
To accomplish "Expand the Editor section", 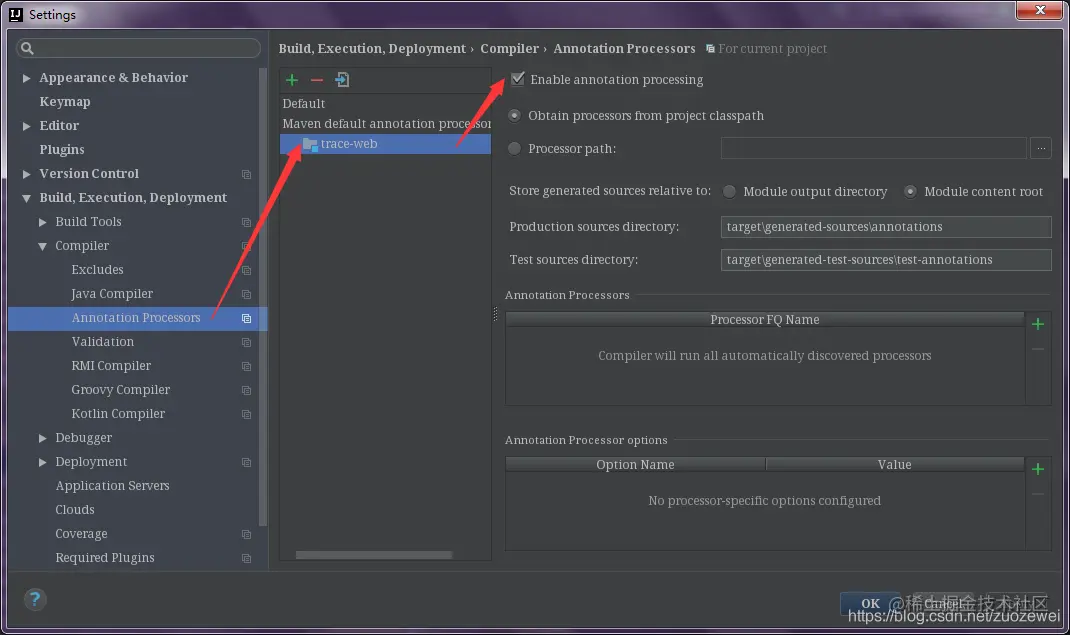I will coord(27,126).
